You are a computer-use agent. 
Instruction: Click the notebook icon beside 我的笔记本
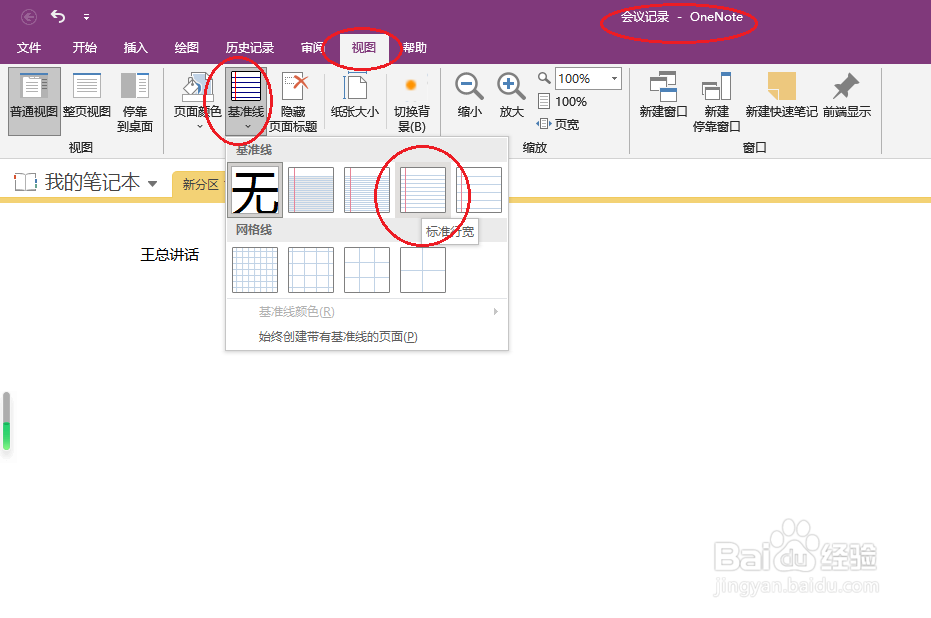click(26, 182)
